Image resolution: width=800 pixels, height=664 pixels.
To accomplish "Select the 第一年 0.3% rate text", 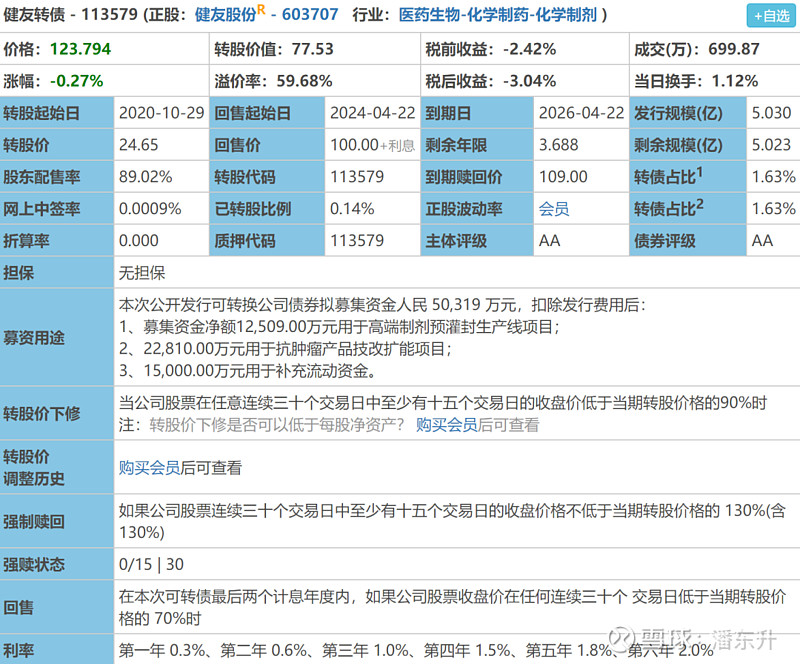I will (x=162, y=650).
